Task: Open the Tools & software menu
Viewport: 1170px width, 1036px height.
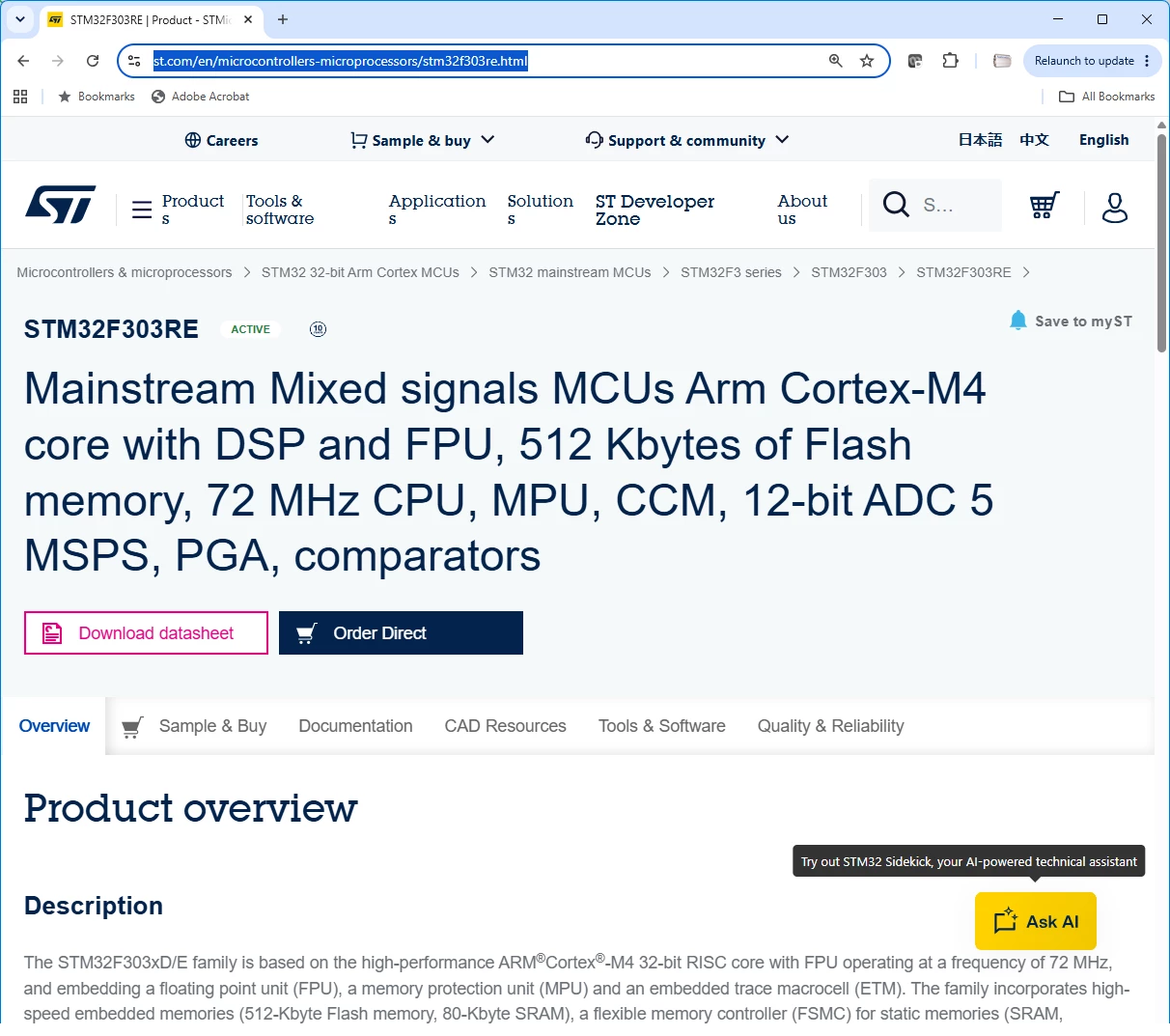Action: (280, 210)
